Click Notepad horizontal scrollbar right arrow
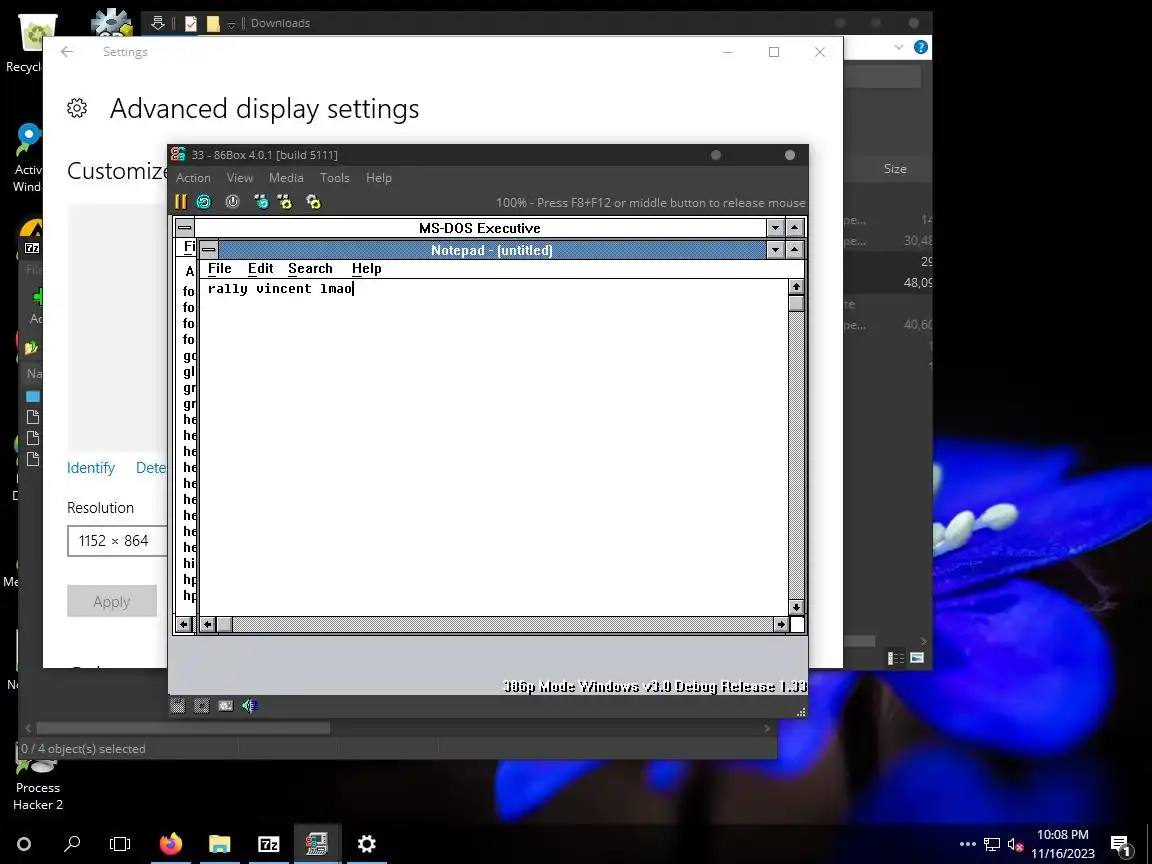Viewport: 1152px width, 864px height. [x=781, y=624]
